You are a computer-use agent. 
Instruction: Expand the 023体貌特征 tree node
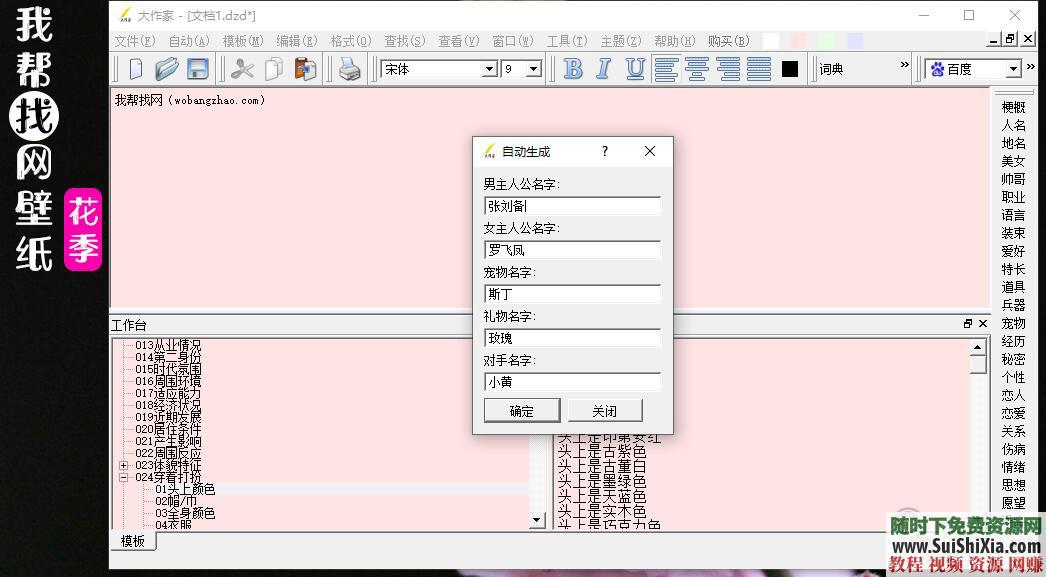(x=121, y=464)
